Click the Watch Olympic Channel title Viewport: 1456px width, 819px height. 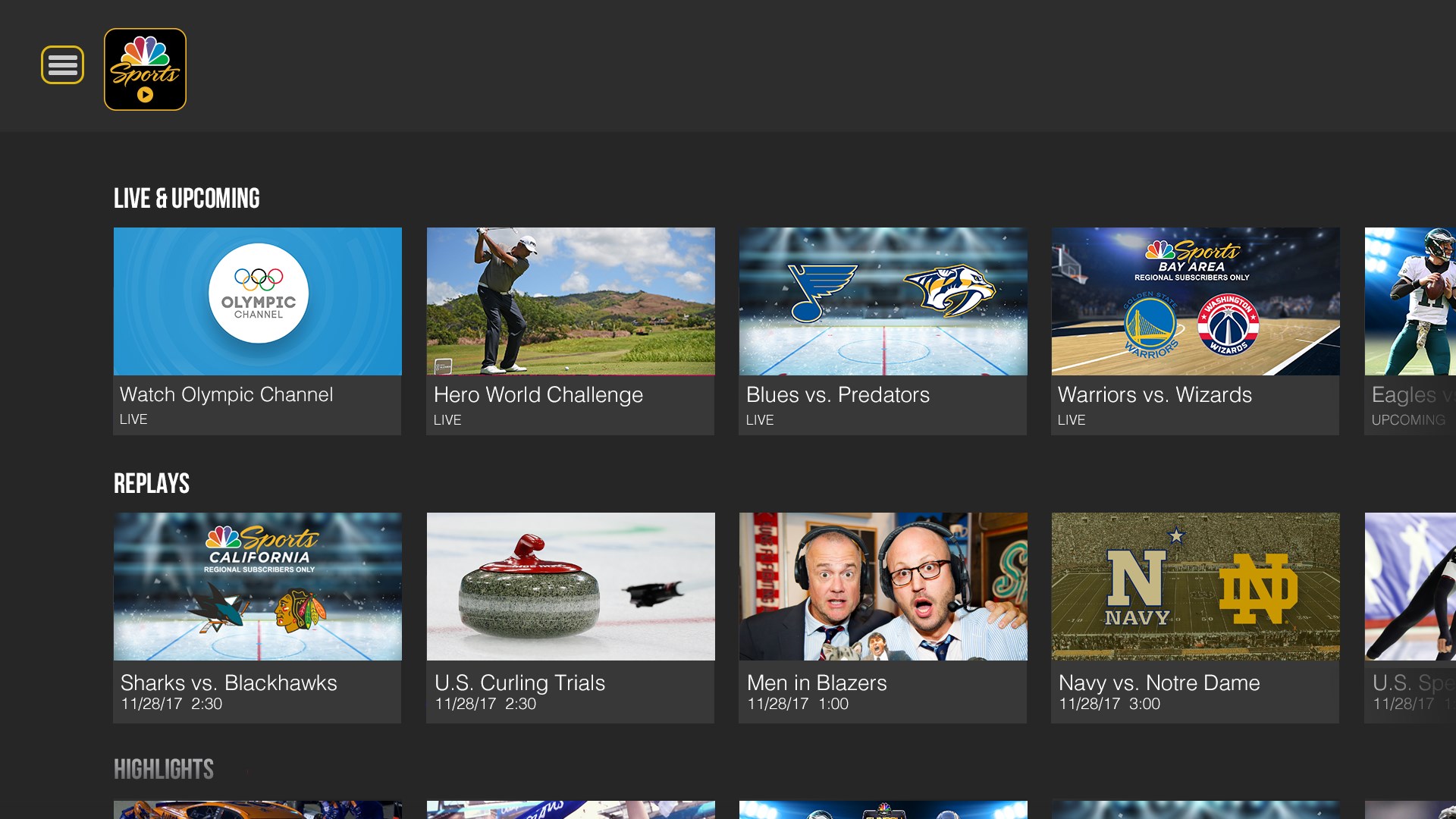[x=226, y=395]
